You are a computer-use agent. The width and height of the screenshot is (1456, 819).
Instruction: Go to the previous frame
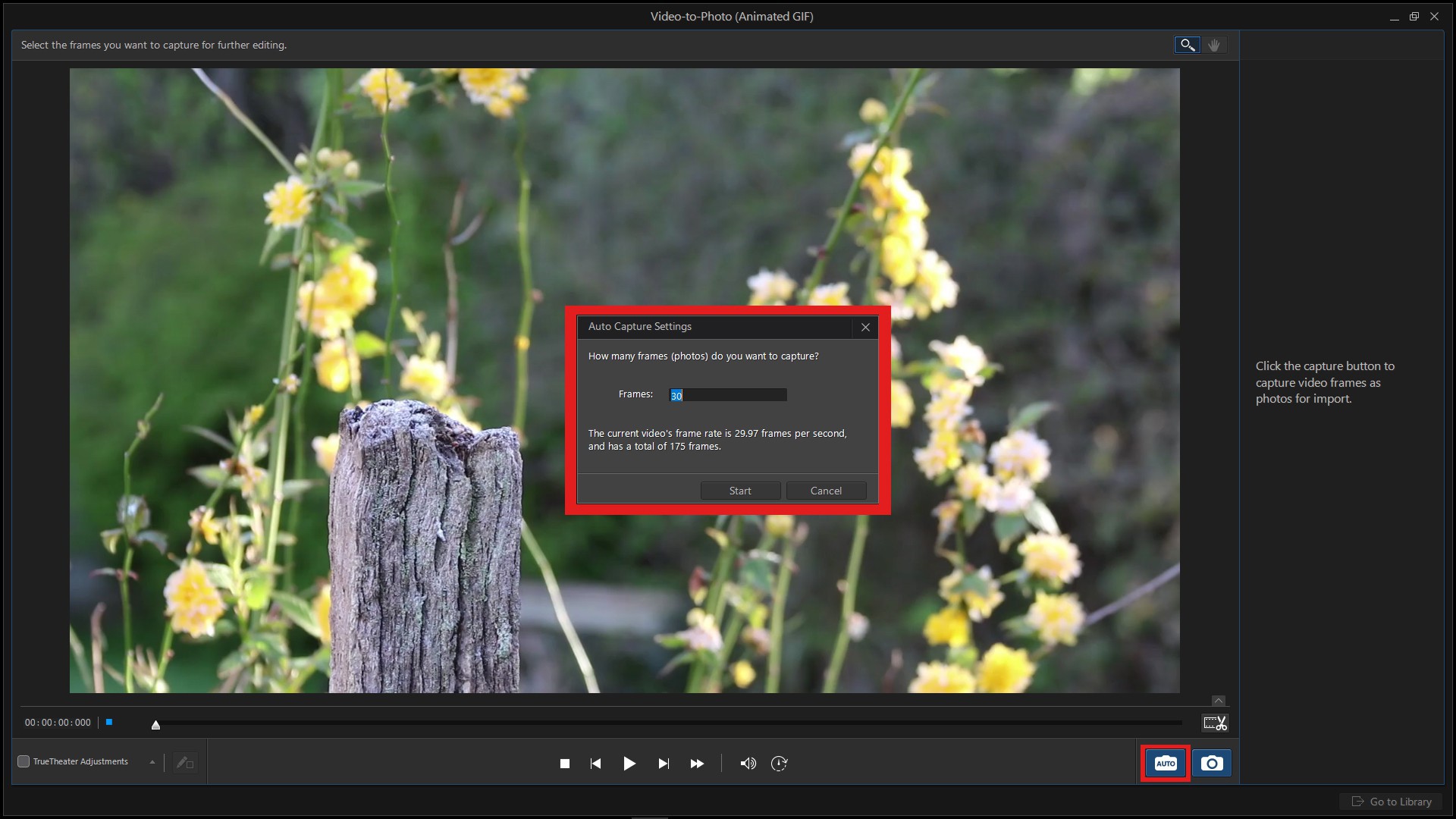(596, 764)
